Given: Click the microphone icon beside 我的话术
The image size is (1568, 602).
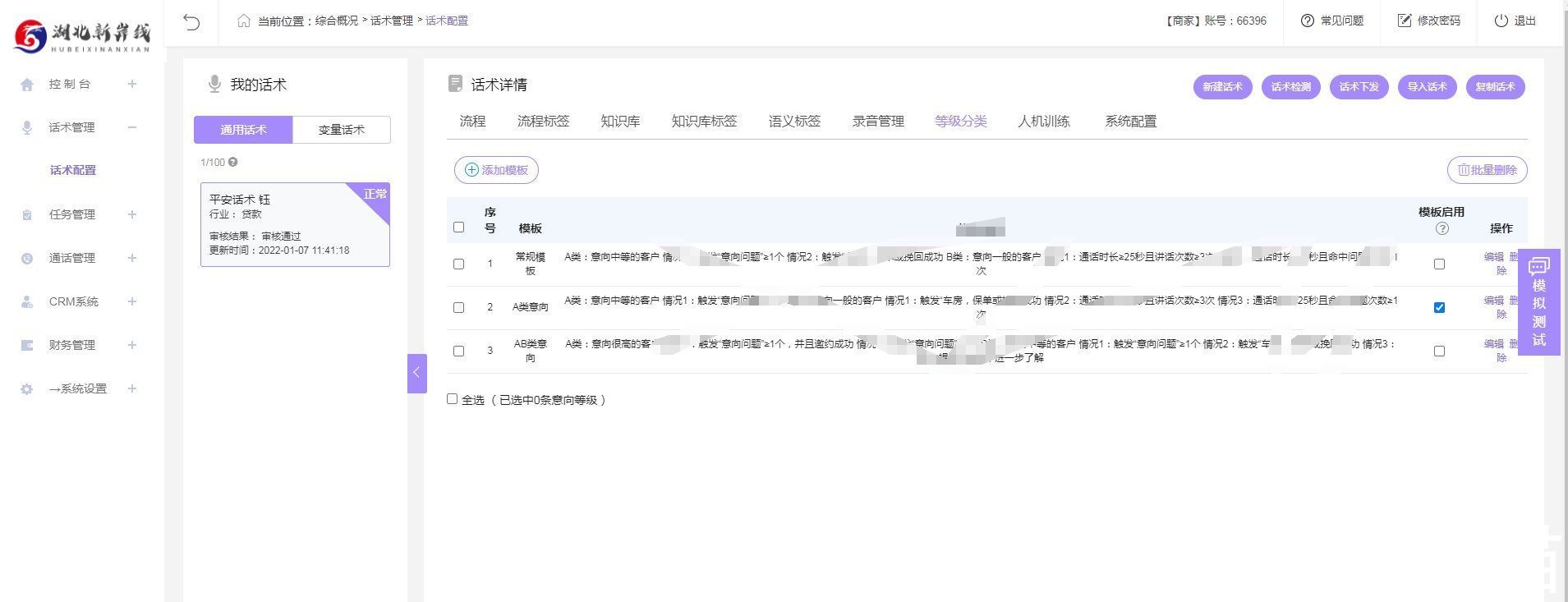Looking at the screenshot, I should pyautogui.click(x=214, y=84).
